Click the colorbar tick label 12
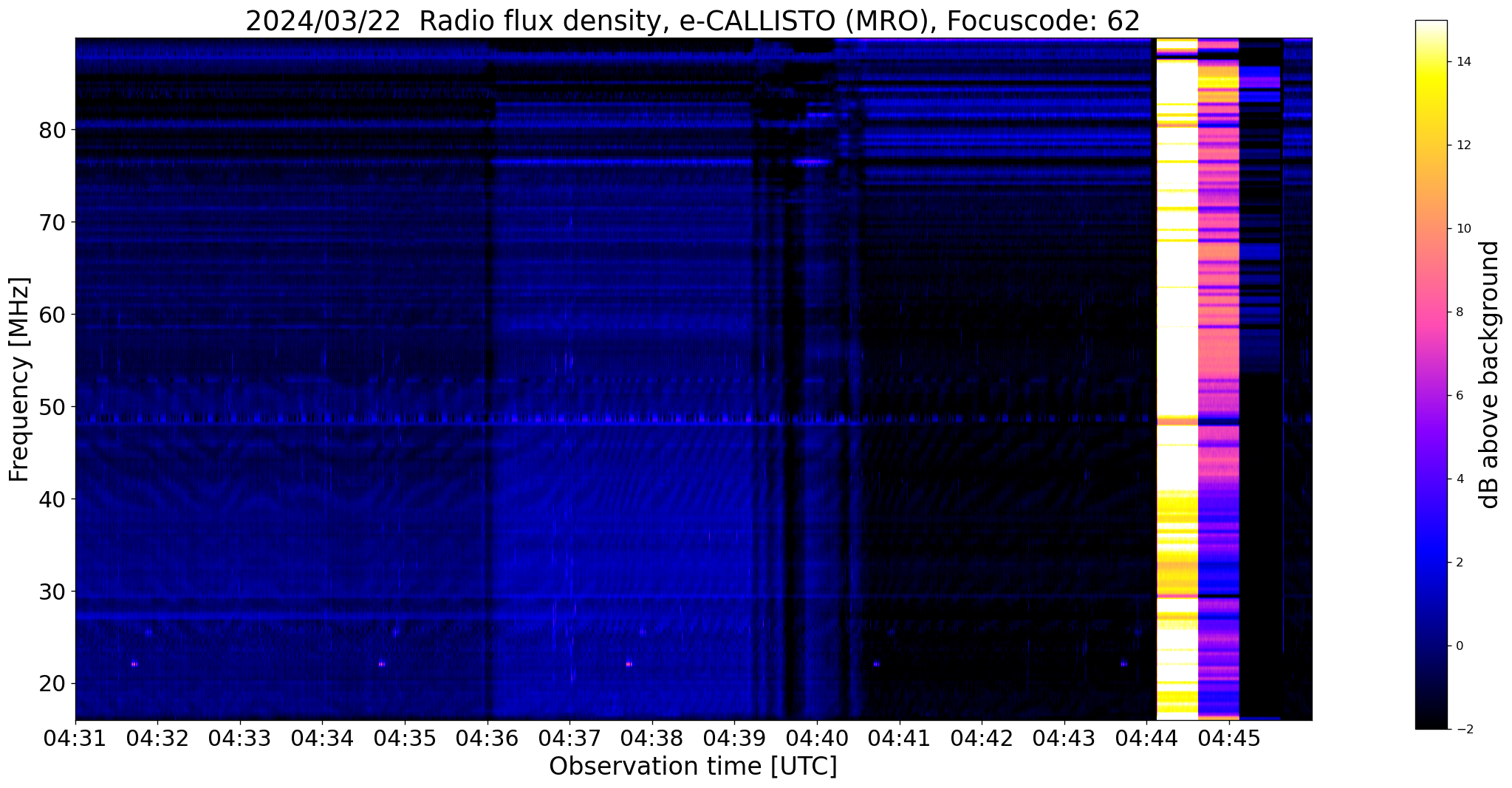The image size is (1512, 788). (x=1463, y=145)
